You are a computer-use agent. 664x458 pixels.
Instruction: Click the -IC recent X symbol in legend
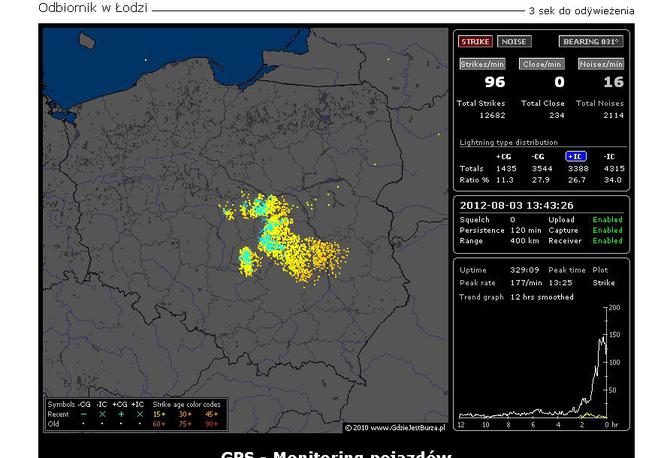102,414
